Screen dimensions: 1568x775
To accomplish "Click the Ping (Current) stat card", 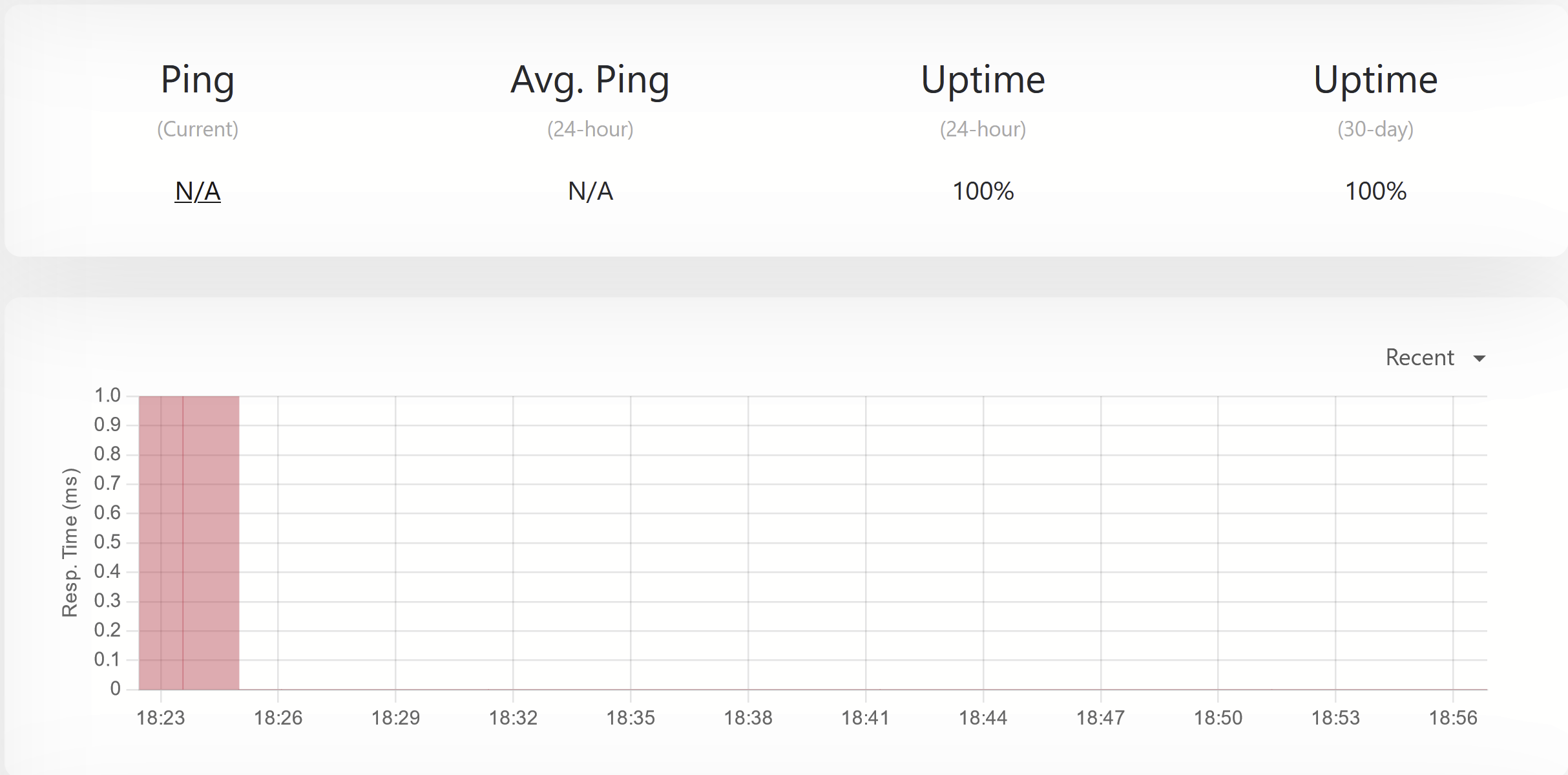I will 197,129.
